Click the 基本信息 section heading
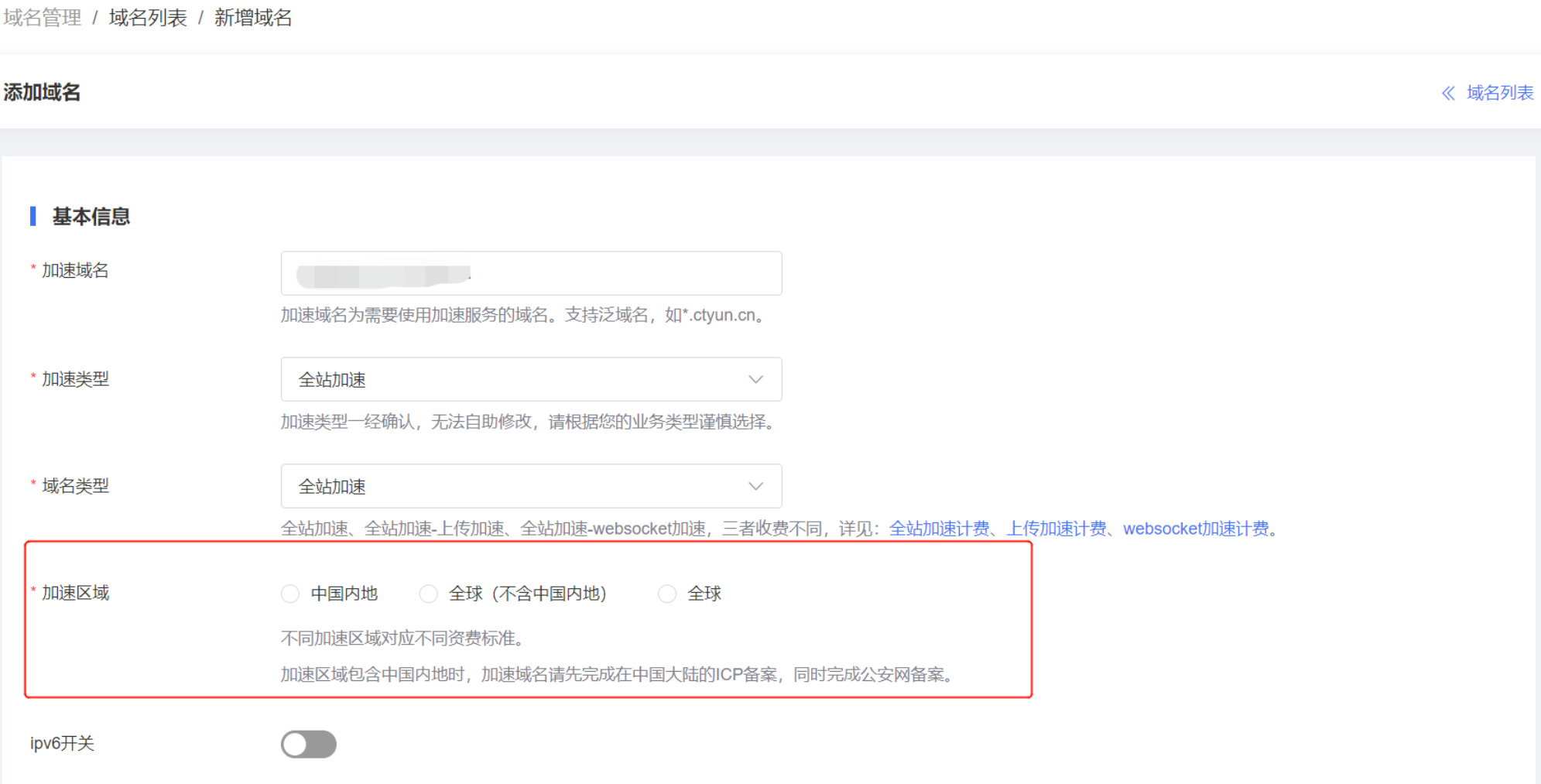1541x784 pixels. [x=91, y=217]
